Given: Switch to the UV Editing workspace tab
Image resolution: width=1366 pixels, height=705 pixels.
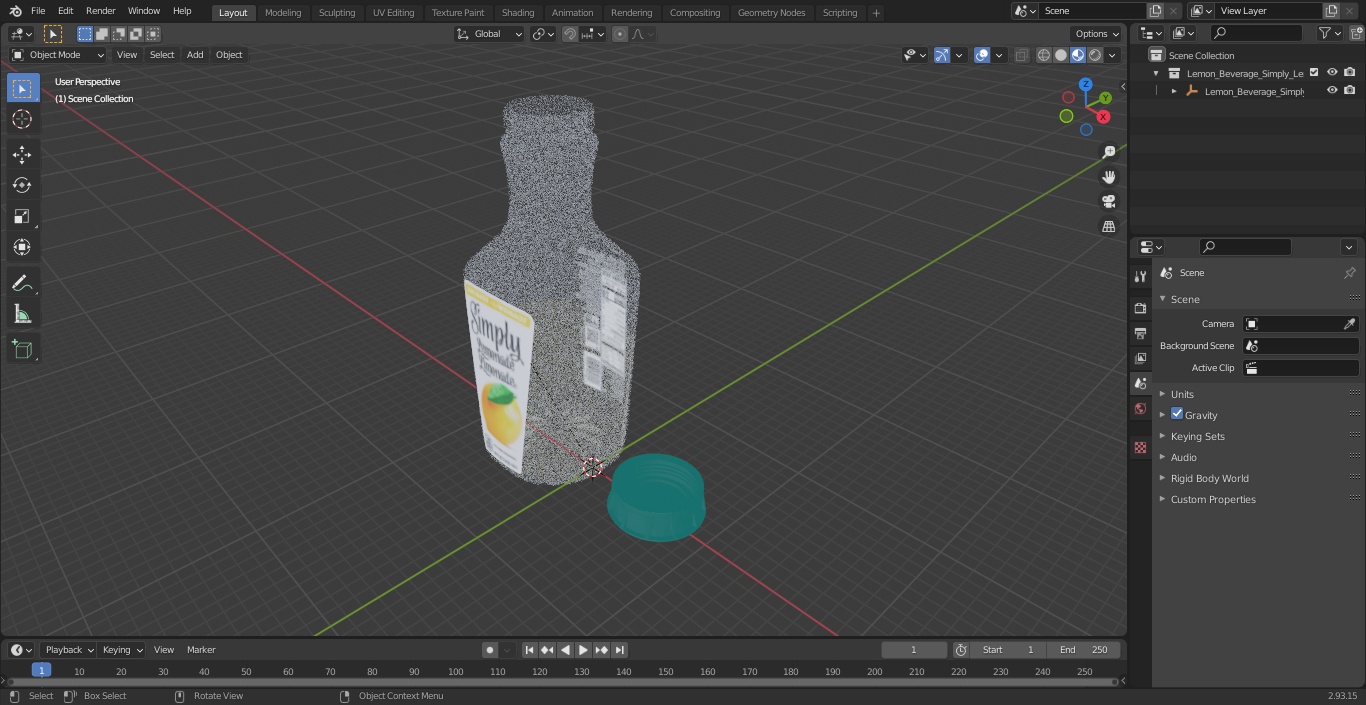Looking at the screenshot, I should point(393,12).
